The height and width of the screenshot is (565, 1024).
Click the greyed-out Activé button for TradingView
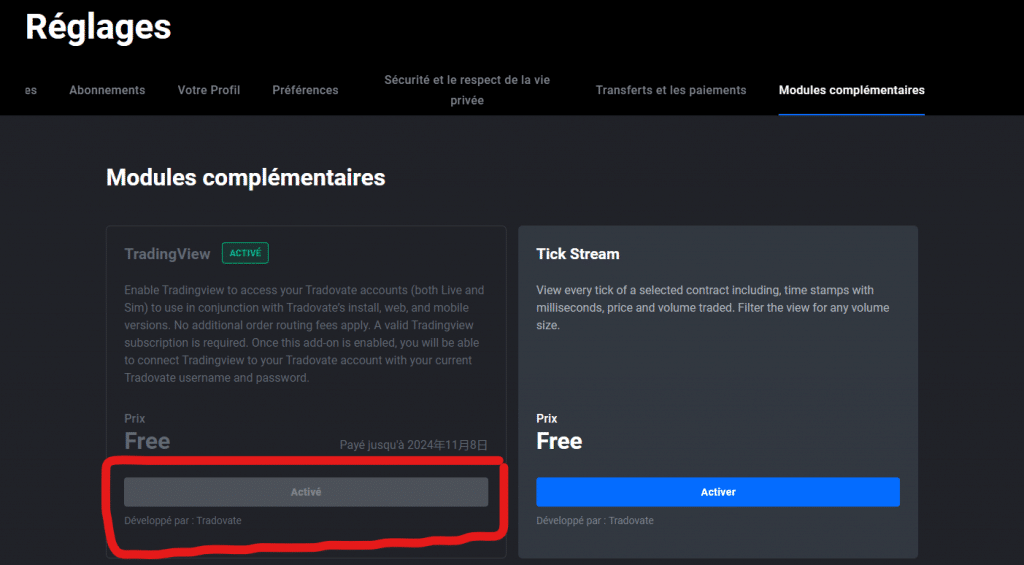point(306,492)
